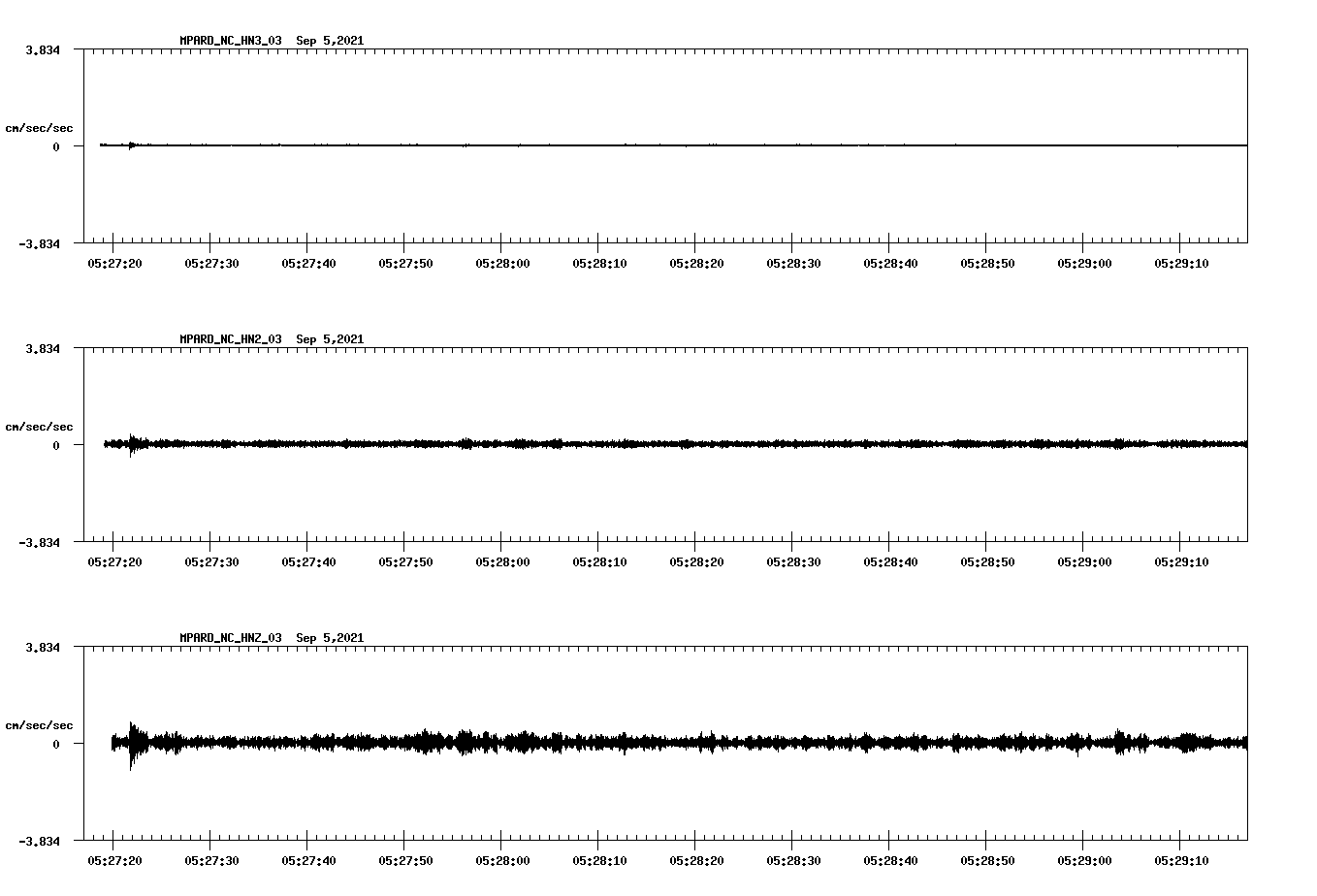Click HN3 waveform onset near 05:27:20
This screenshot has width=1317, height=896.
[x=131, y=145]
